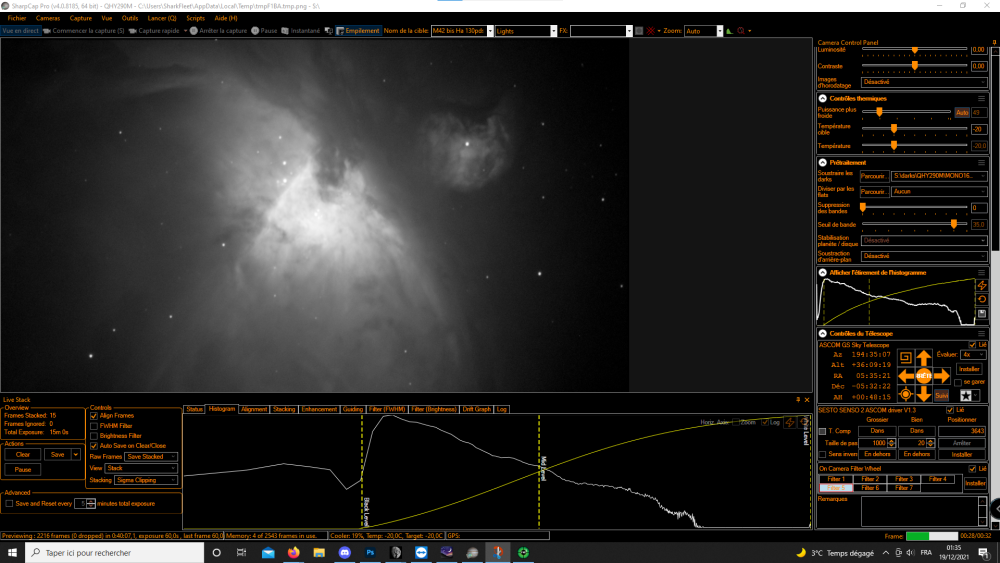Enable the FWHM Filter checkbox
The width and height of the screenshot is (1000, 563).
tap(94, 426)
